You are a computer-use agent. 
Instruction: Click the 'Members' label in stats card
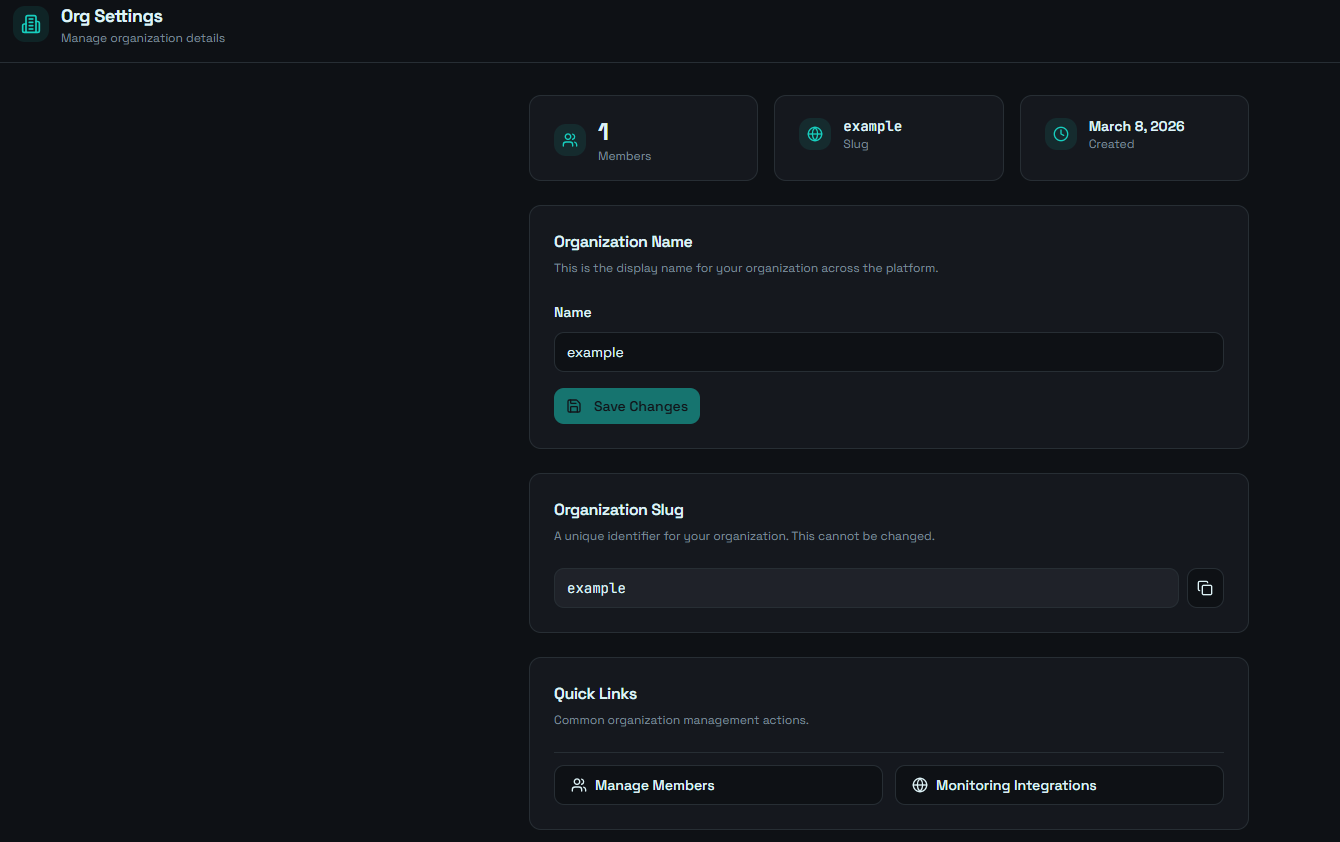tap(625, 156)
